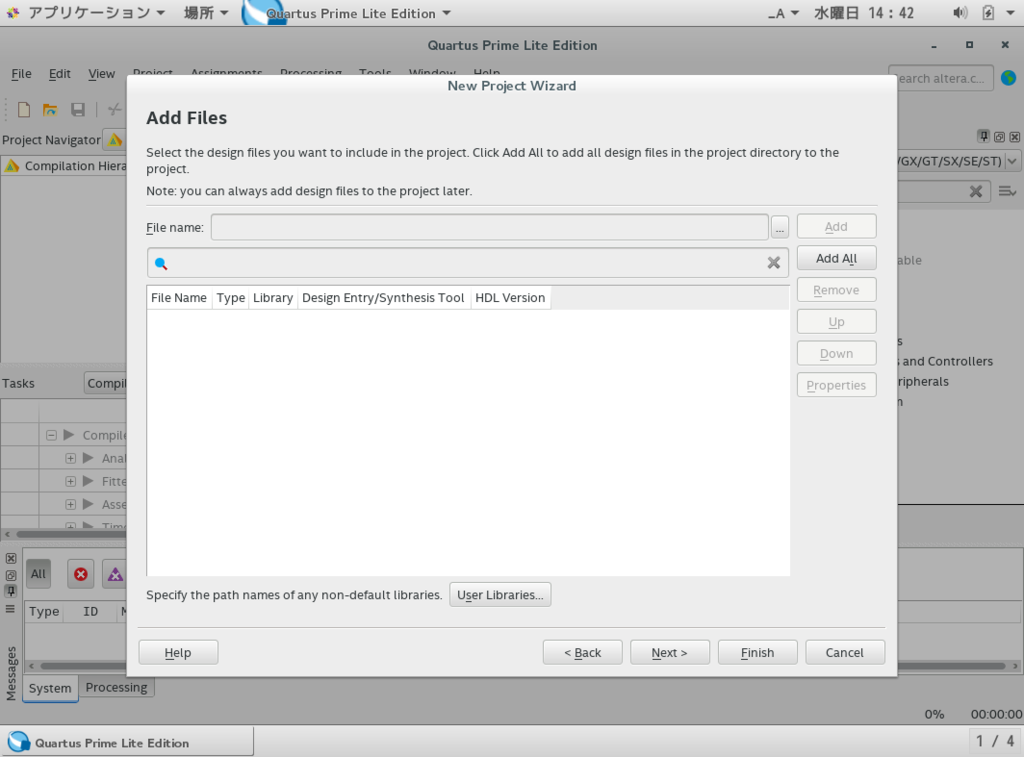Clear the file filter with X icon

click(x=773, y=263)
